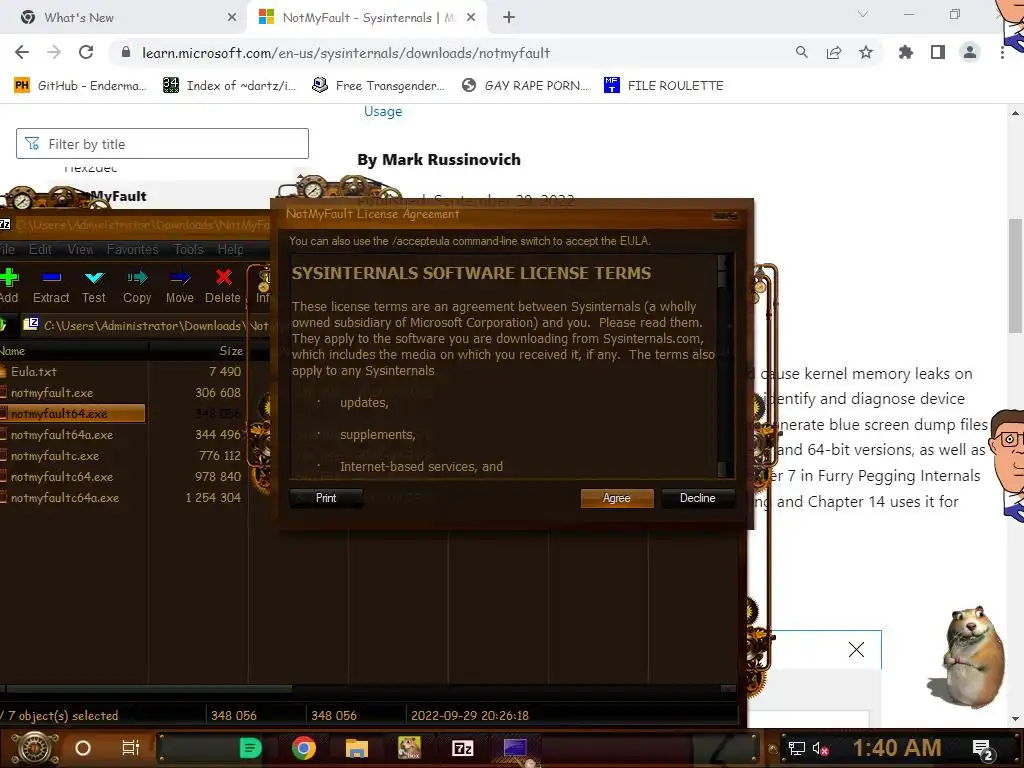Click the 1:40 AM taskbar clock
The image size is (1024, 768).
coord(897,748)
